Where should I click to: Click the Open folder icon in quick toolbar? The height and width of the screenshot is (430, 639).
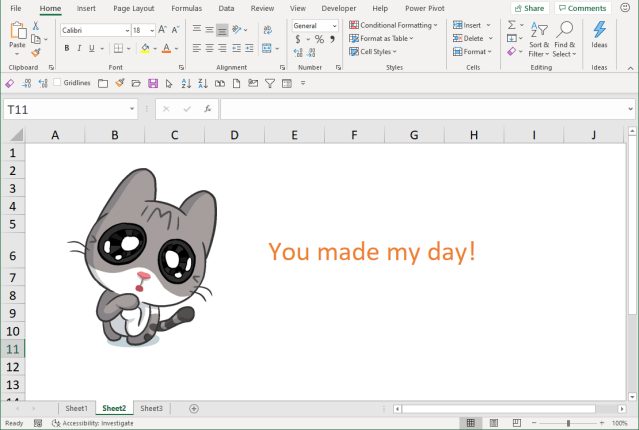click(136, 84)
